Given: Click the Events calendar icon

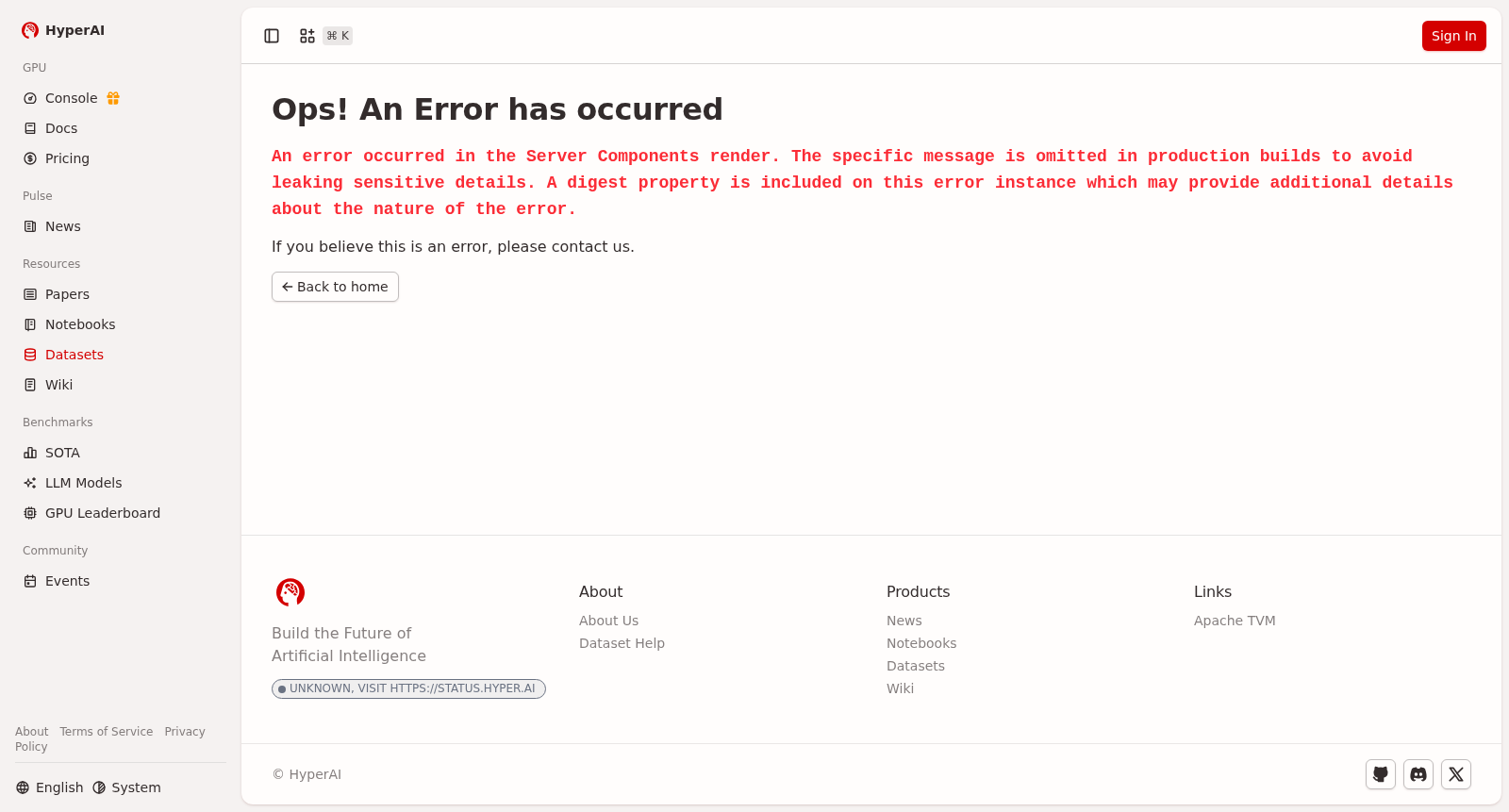Looking at the screenshot, I should (30, 581).
